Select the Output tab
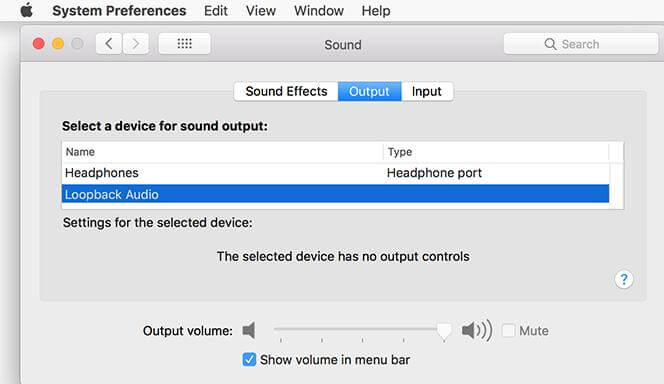Screen dimensions: 664x384 point(369,91)
